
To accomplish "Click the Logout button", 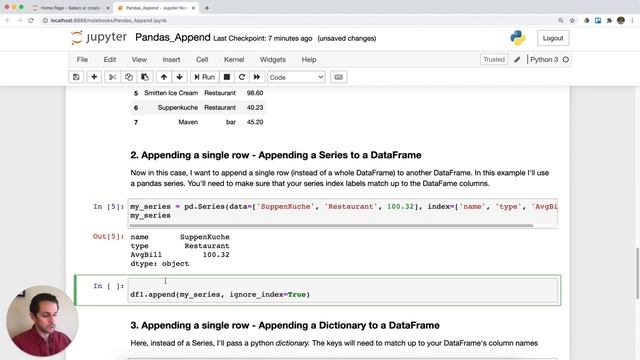I will coord(553,38).
